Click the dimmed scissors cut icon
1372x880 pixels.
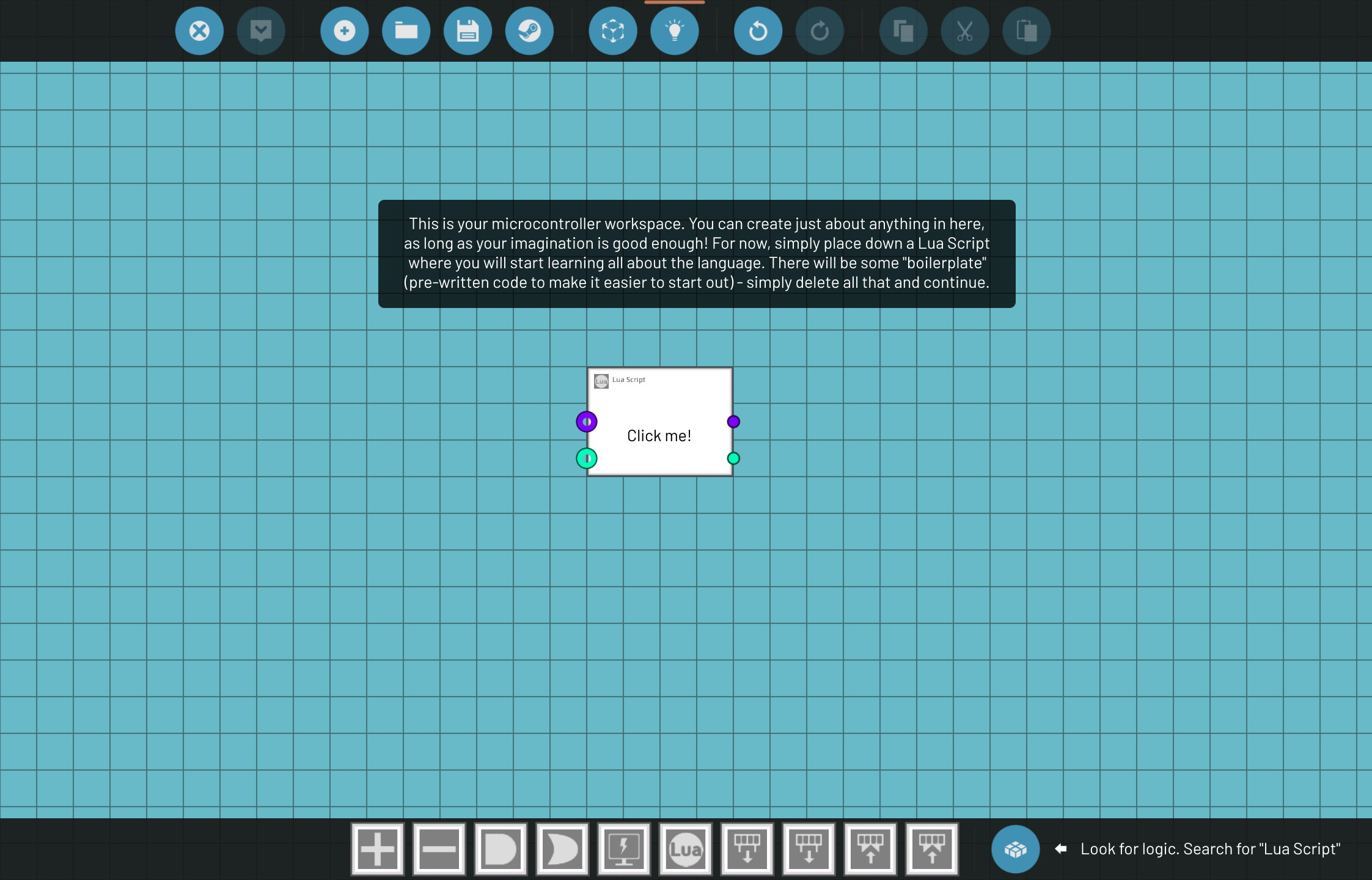(x=965, y=31)
